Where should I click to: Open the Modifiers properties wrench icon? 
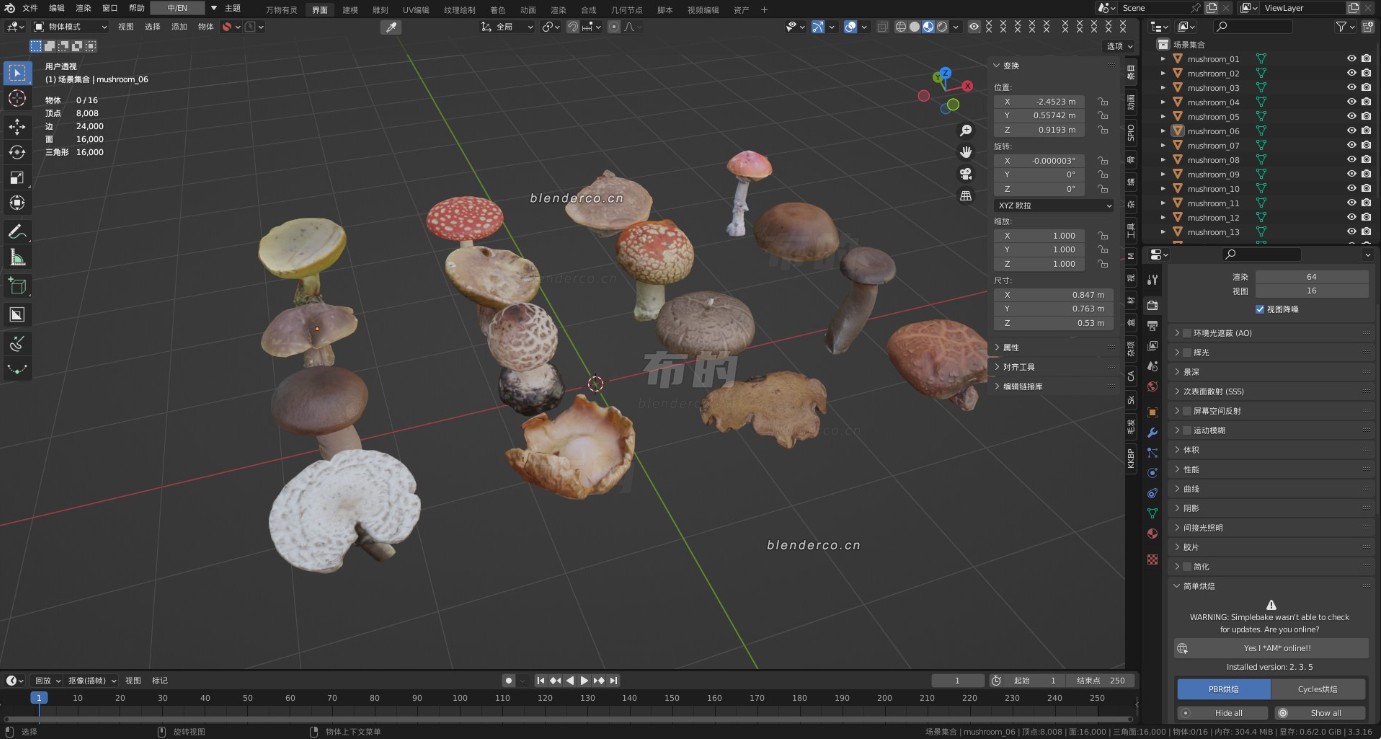pos(1152,432)
